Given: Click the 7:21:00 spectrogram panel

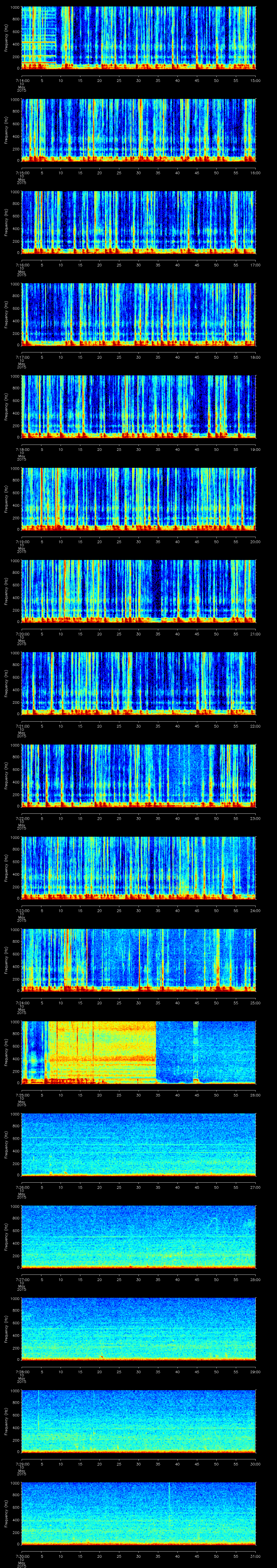Looking at the screenshot, I should point(138,683).
